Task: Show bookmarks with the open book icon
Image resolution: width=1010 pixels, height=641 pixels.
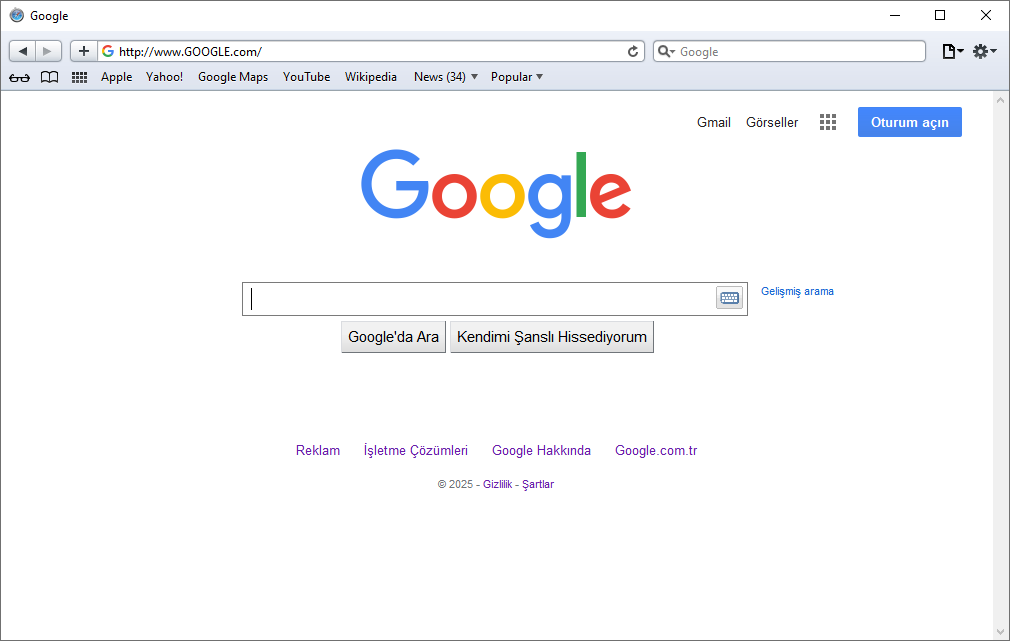Action: point(50,77)
